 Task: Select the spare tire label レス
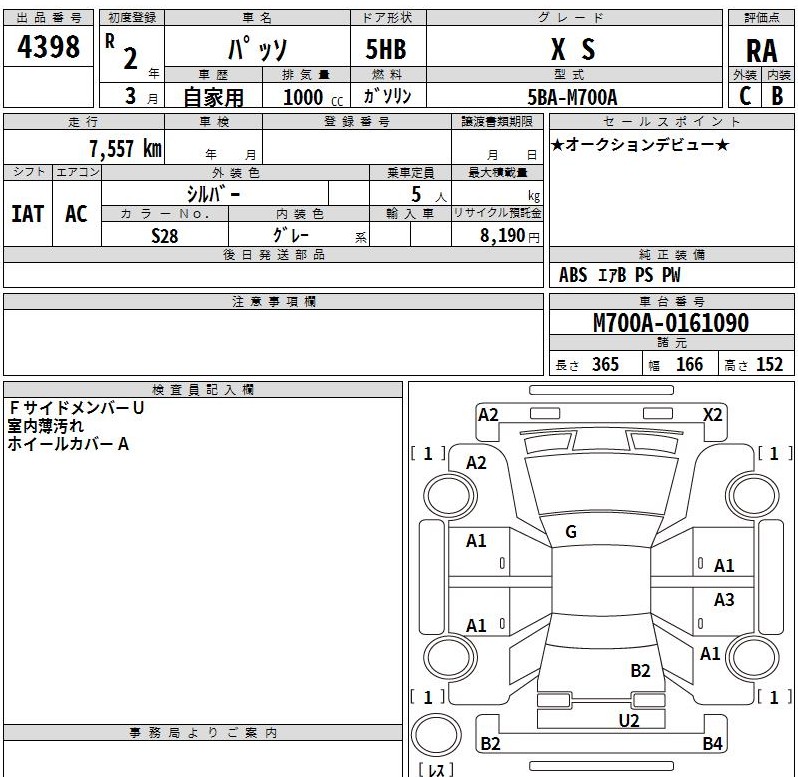(x=436, y=769)
